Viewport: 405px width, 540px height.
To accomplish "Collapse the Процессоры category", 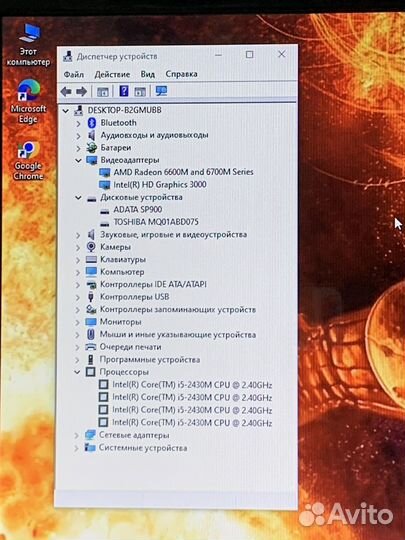I will pyautogui.click(x=77, y=372).
